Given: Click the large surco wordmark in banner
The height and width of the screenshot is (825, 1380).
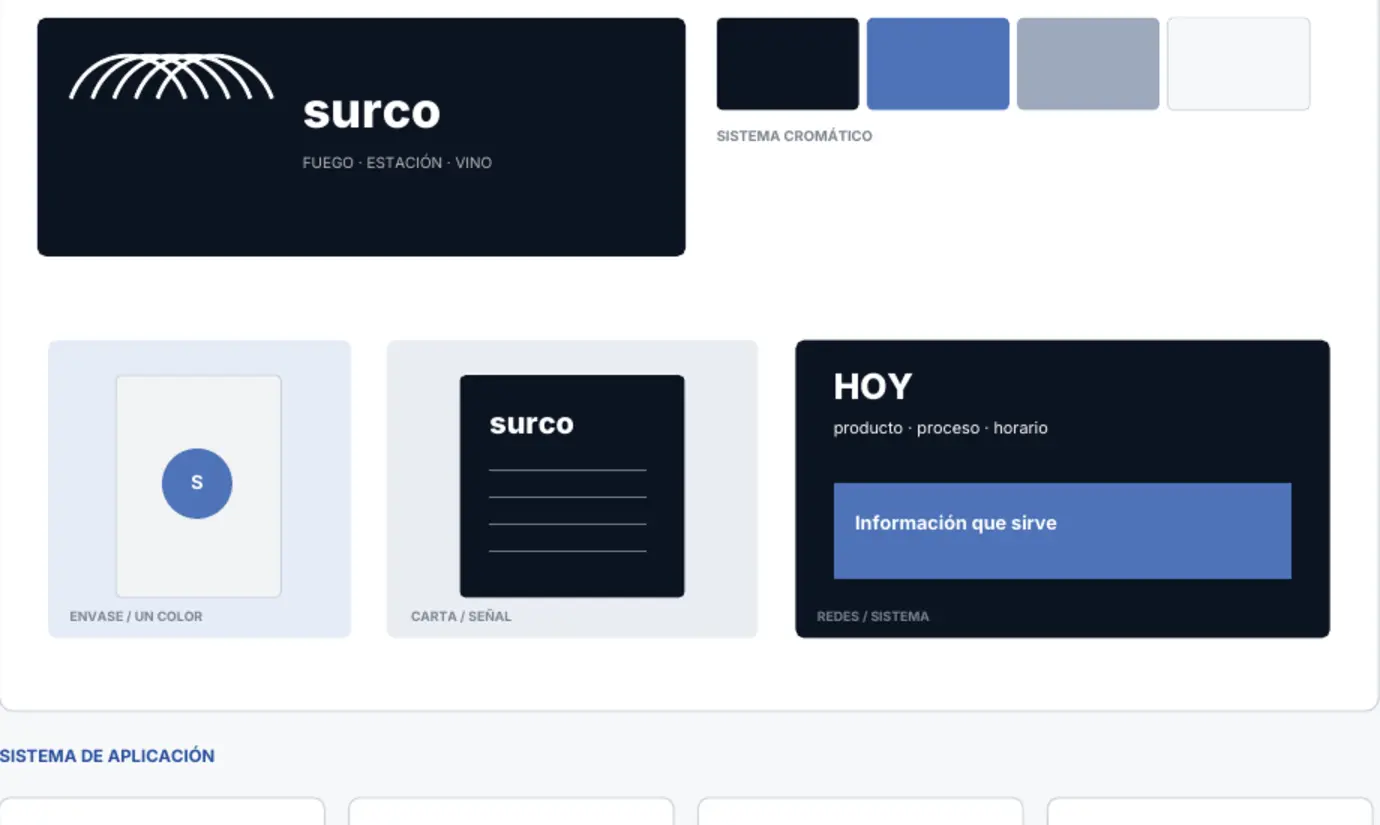Looking at the screenshot, I should click(371, 112).
